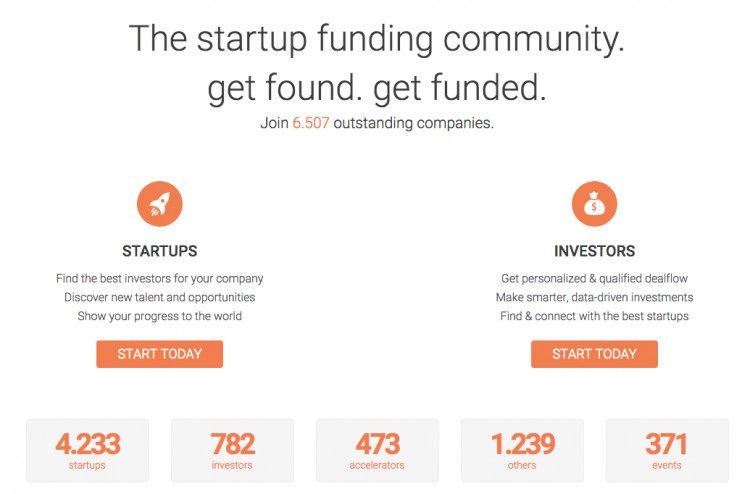The width and height of the screenshot is (750, 494).
Task: Click 'Find & connect with the best startups'
Action: (x=595, y=316)
